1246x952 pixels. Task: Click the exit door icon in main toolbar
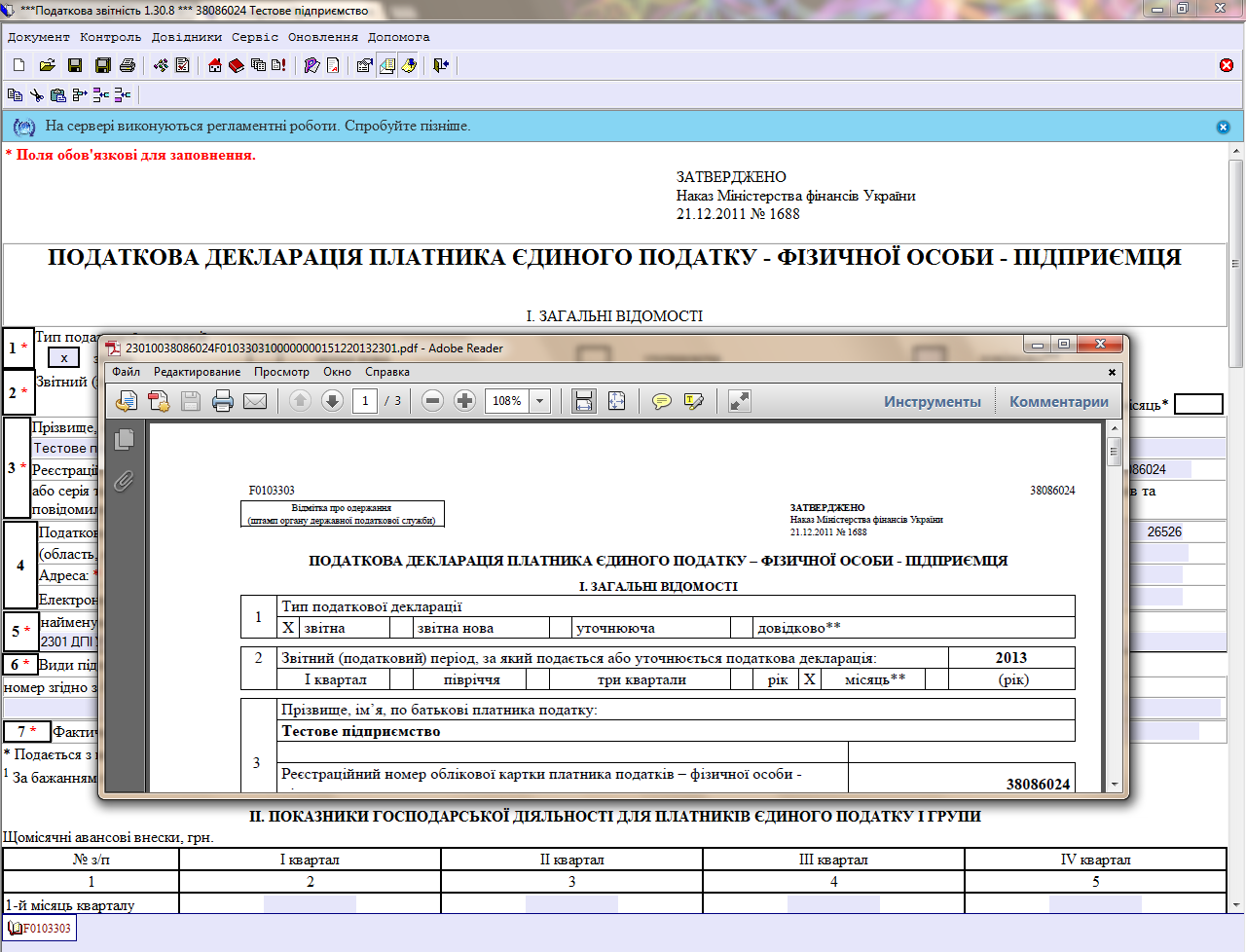(441, 65)
